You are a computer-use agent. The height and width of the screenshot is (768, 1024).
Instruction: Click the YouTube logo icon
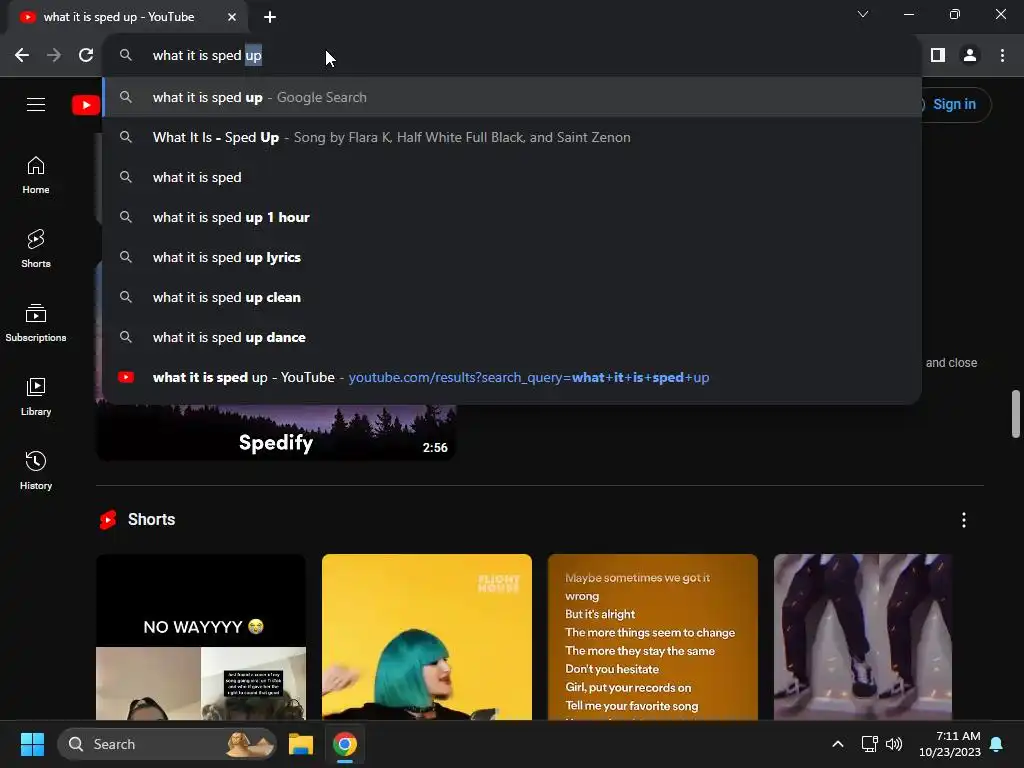[86, 104]
